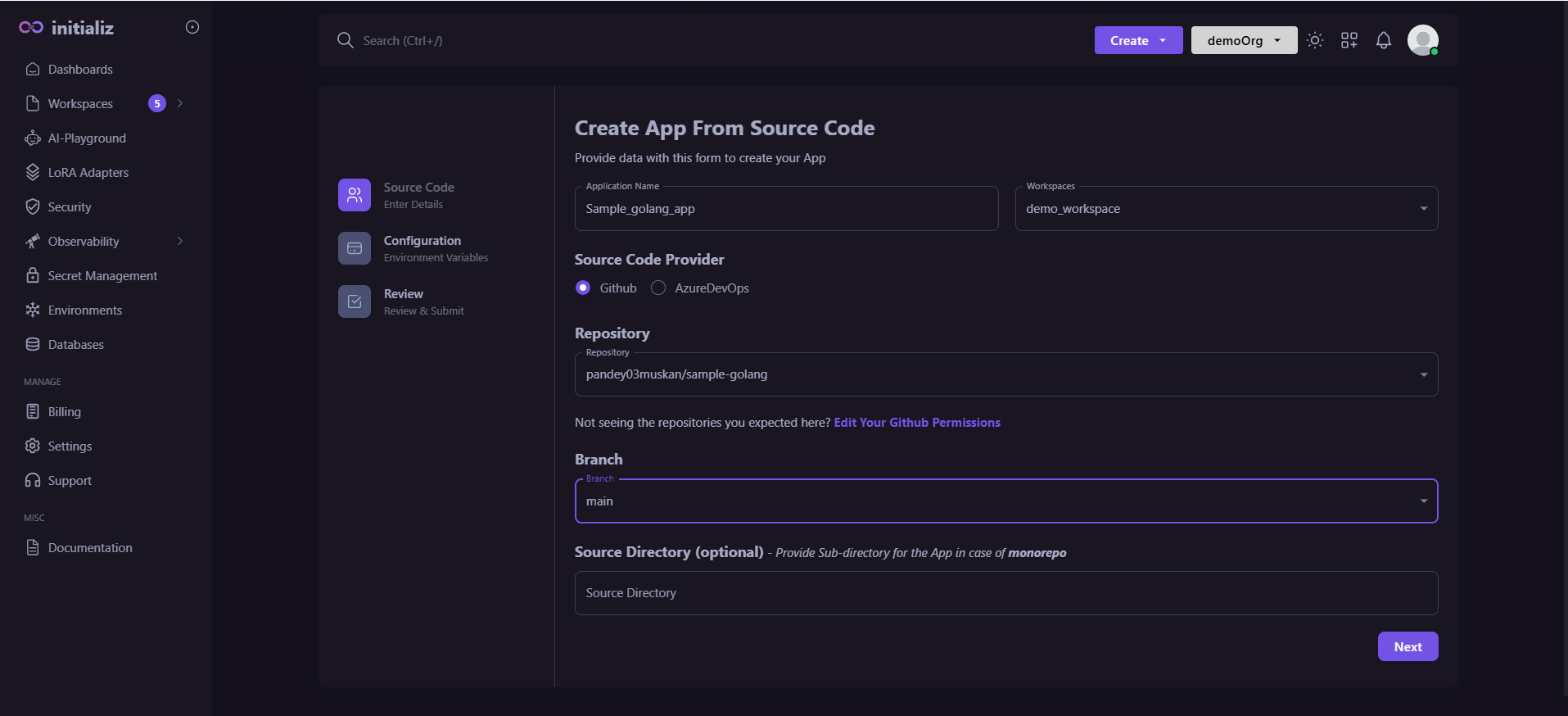1568x716 pixels.
Task: Click the Configuration step label
Action: (x=423, y=240)
